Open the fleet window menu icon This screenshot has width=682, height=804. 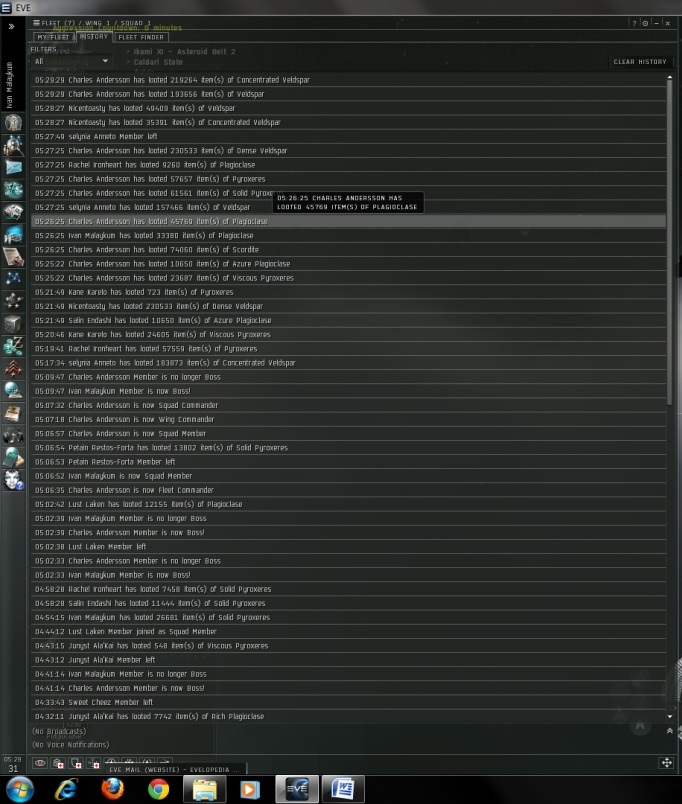point(36,23)
